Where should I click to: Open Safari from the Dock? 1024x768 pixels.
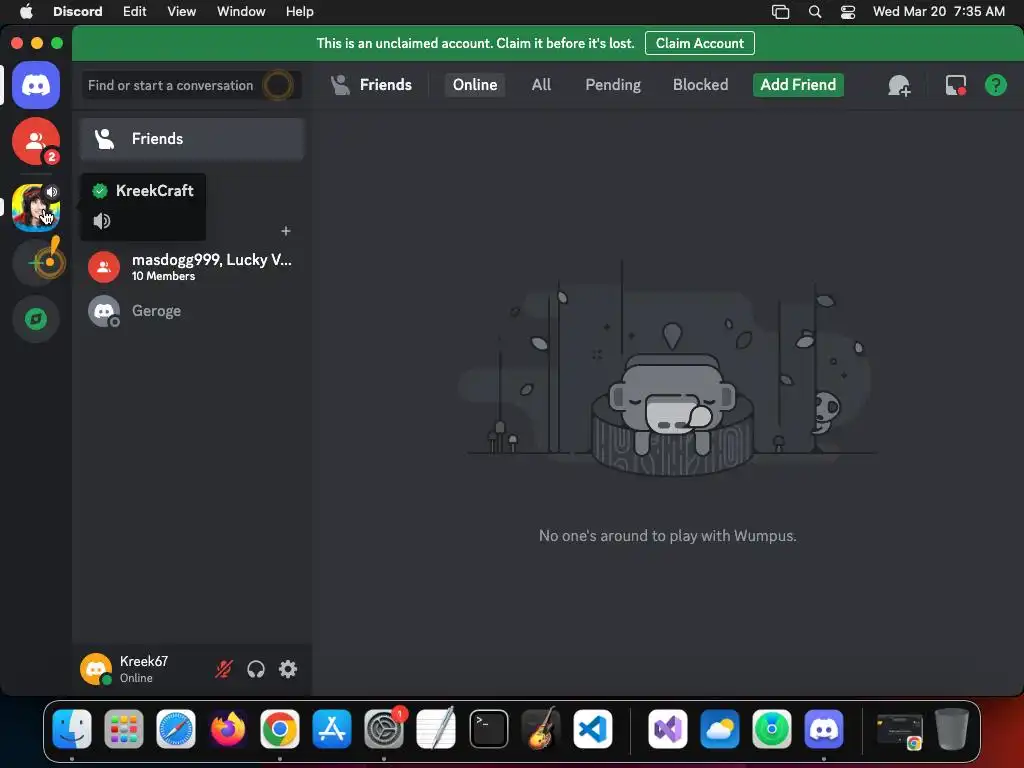(x=176, y=729)
